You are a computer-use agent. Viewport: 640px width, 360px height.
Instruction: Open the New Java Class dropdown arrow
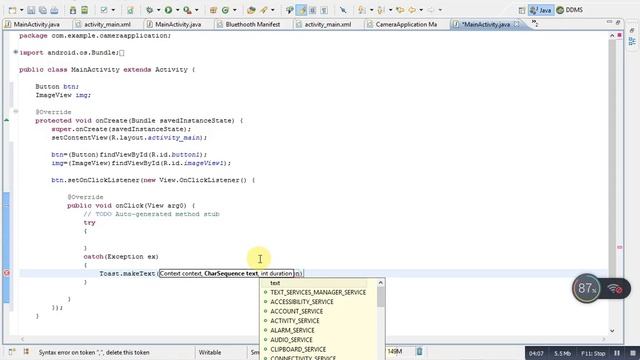(234, 10)
